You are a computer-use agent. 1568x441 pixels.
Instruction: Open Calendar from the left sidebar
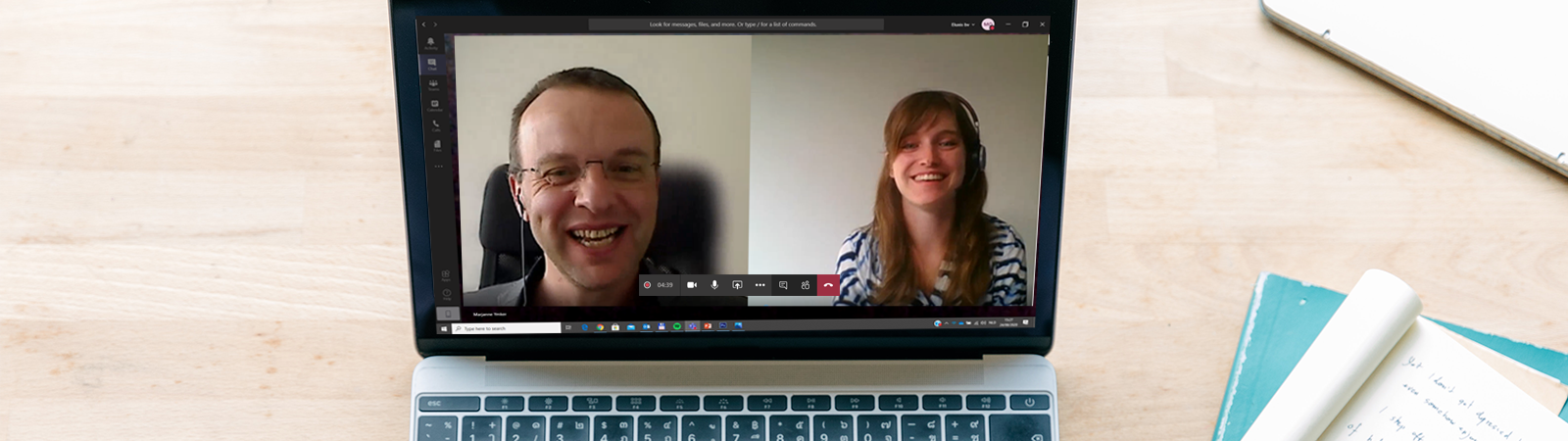tap(434, 105)
